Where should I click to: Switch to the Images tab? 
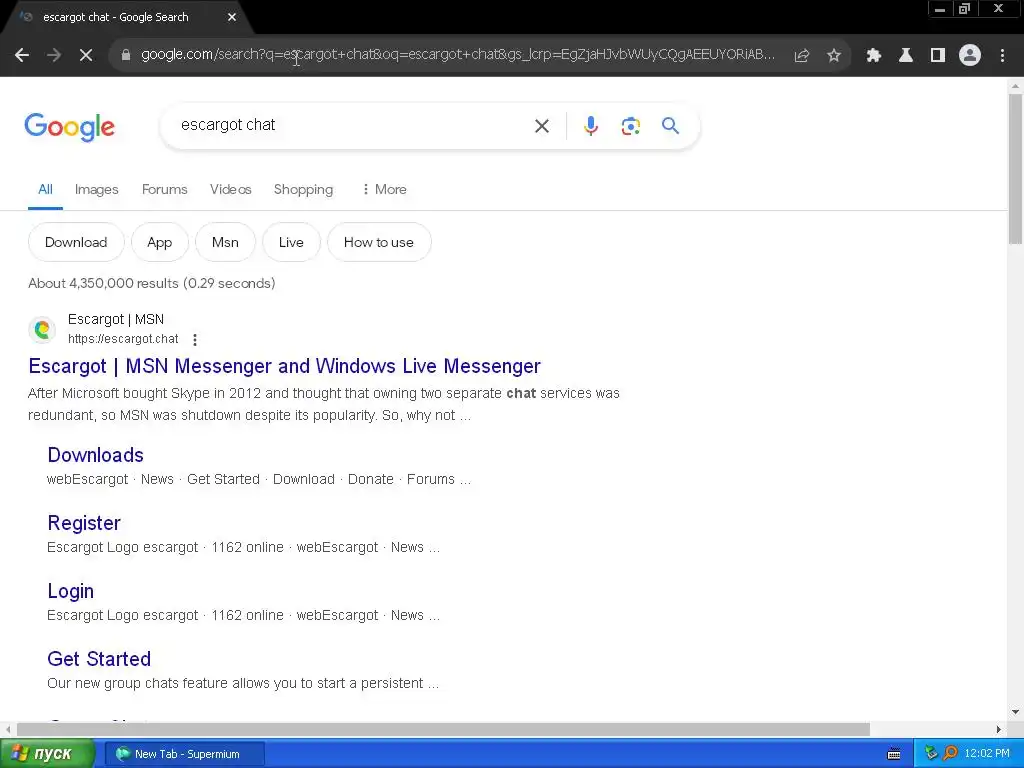point(97,189)
